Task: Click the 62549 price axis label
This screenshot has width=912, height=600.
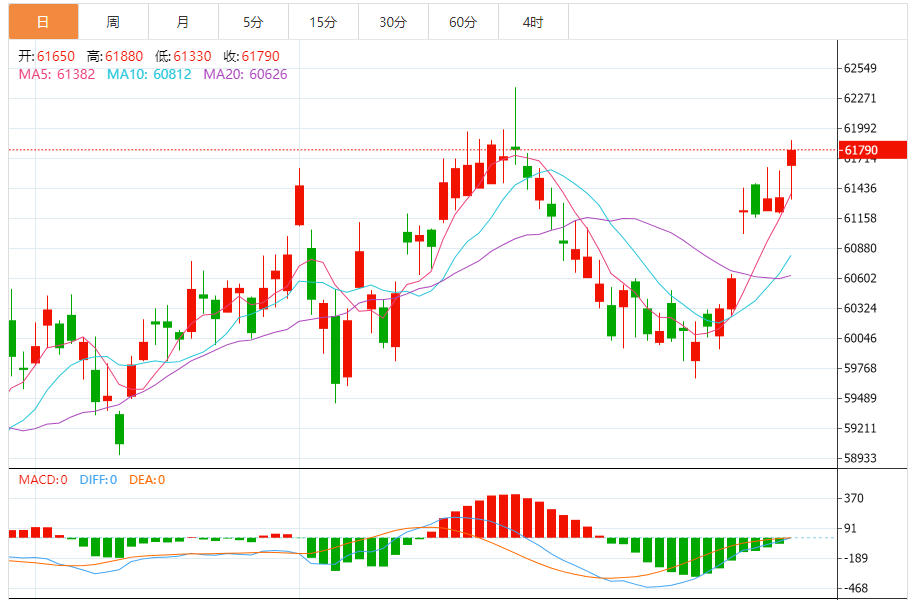Action: coord(860,69)
